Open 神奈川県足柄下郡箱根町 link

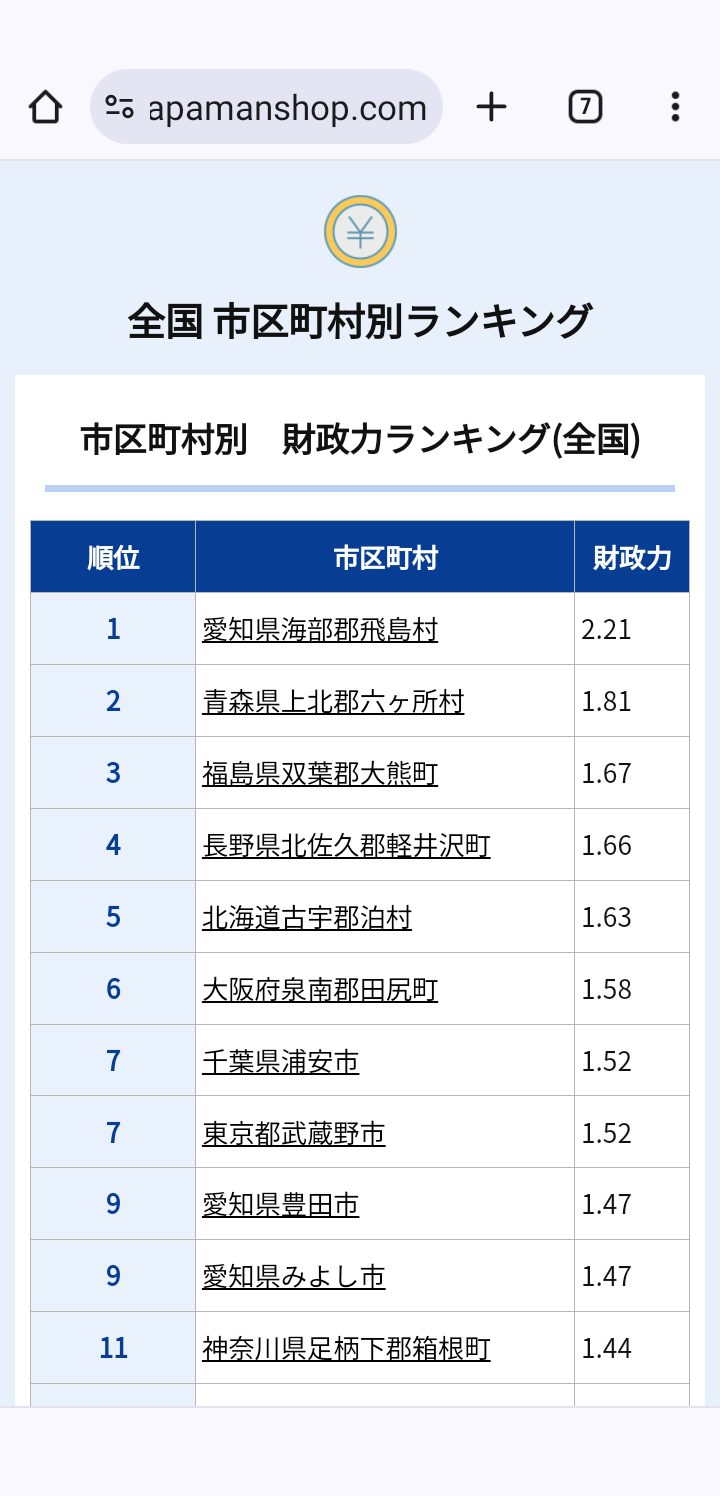coord(346,1349)
